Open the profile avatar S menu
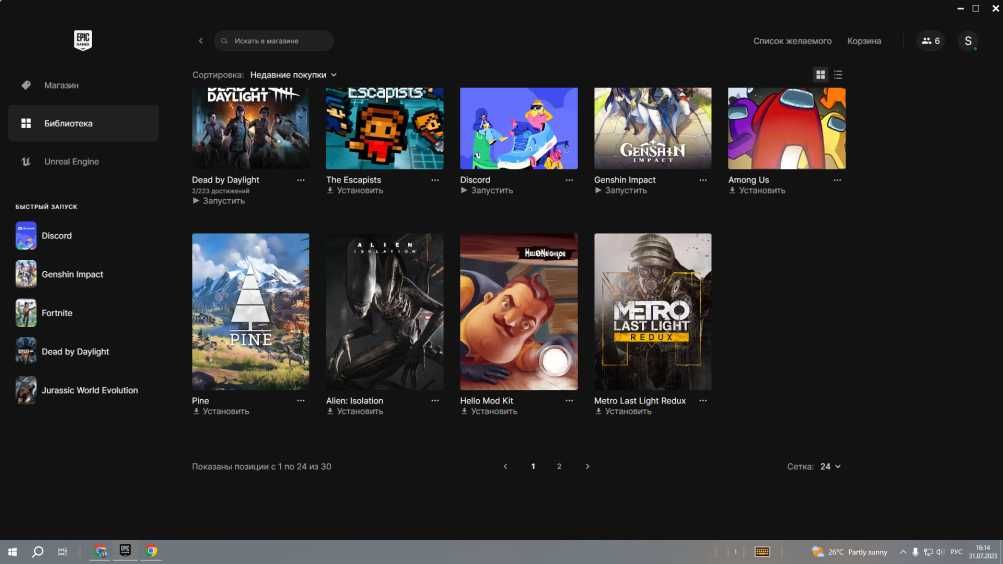Screen dimensions: 1003x564 point(968,41)
